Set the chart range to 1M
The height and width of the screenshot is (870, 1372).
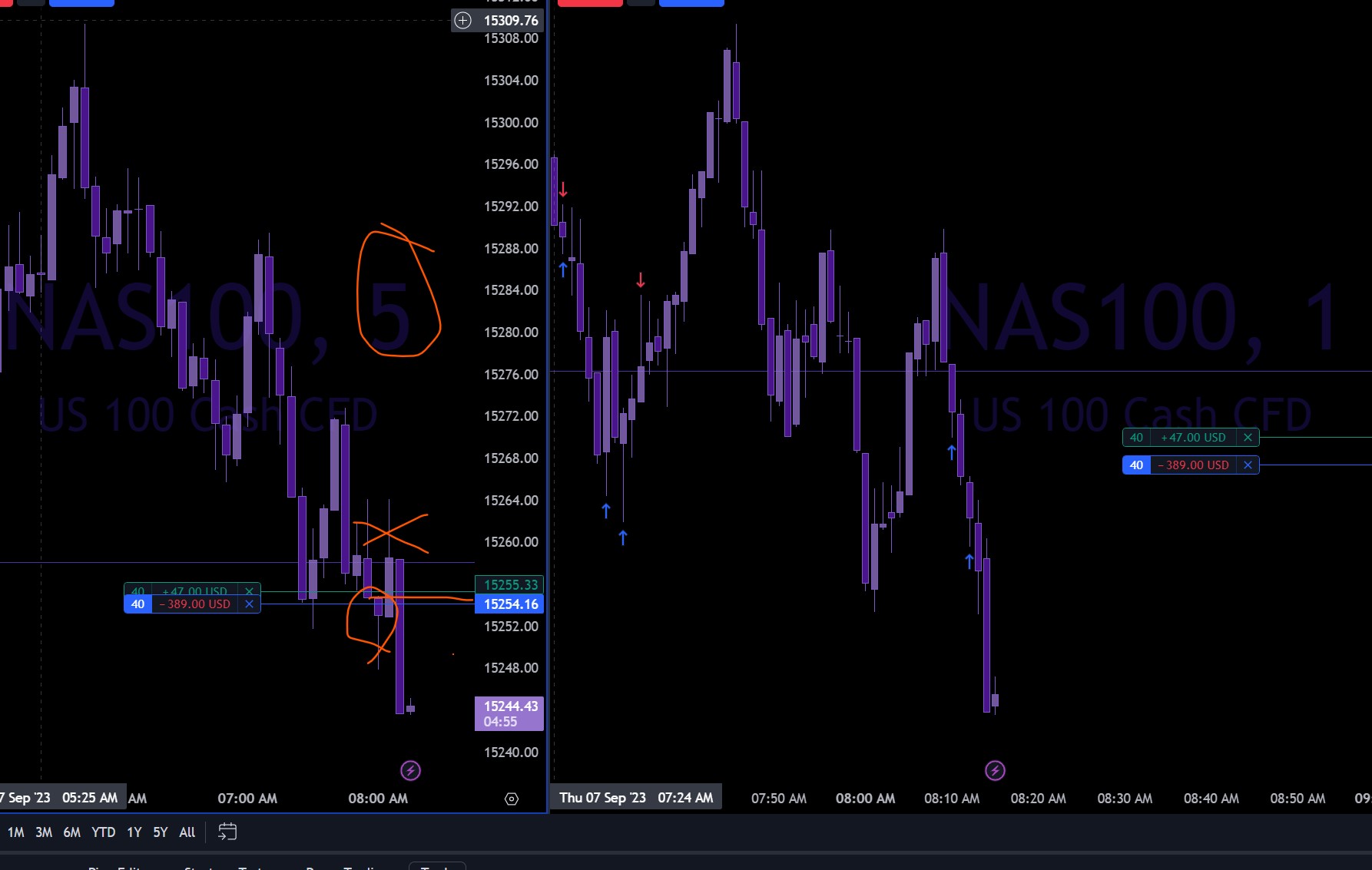tap(15, 832)
